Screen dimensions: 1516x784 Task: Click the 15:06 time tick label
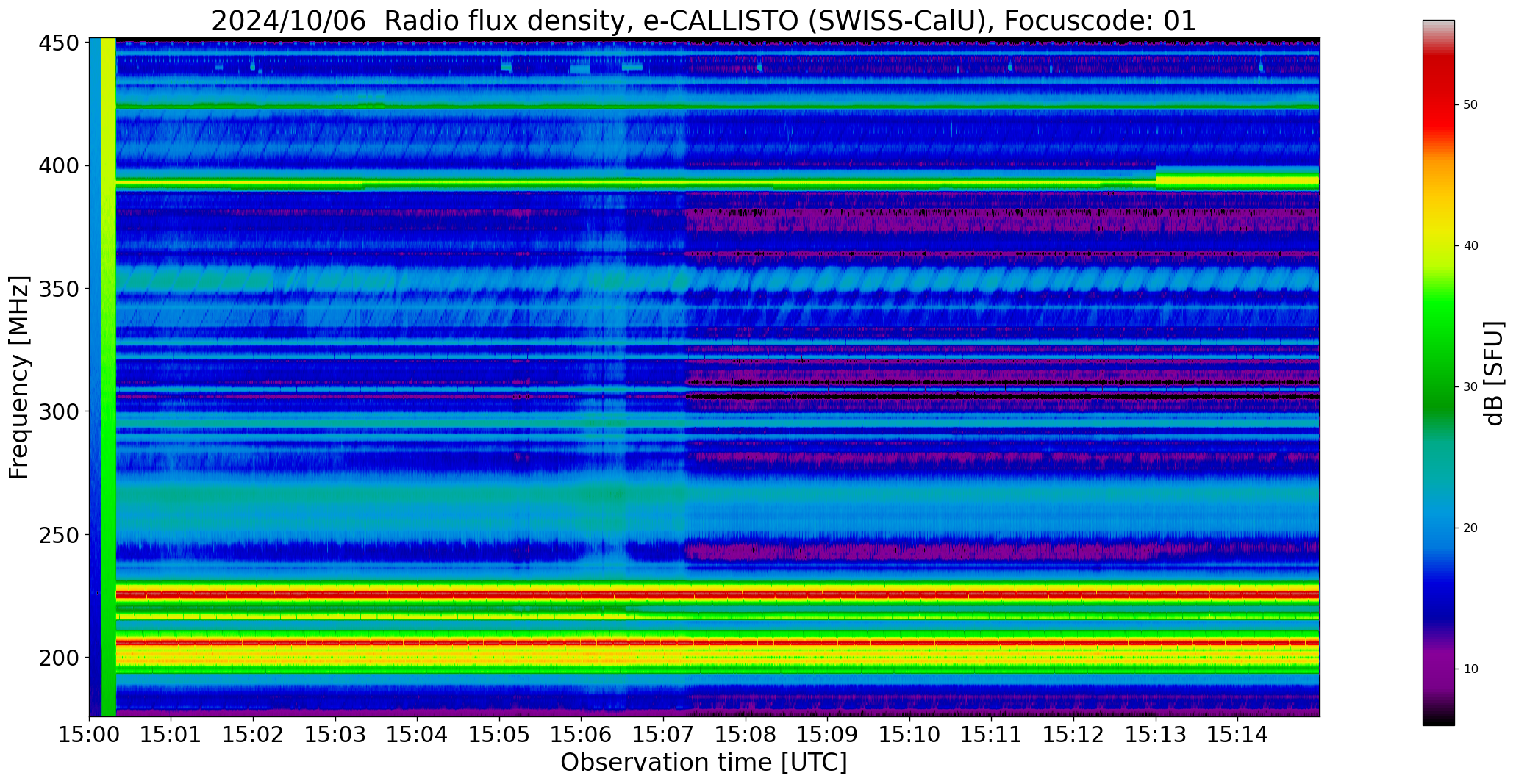(x=582, y=733)
